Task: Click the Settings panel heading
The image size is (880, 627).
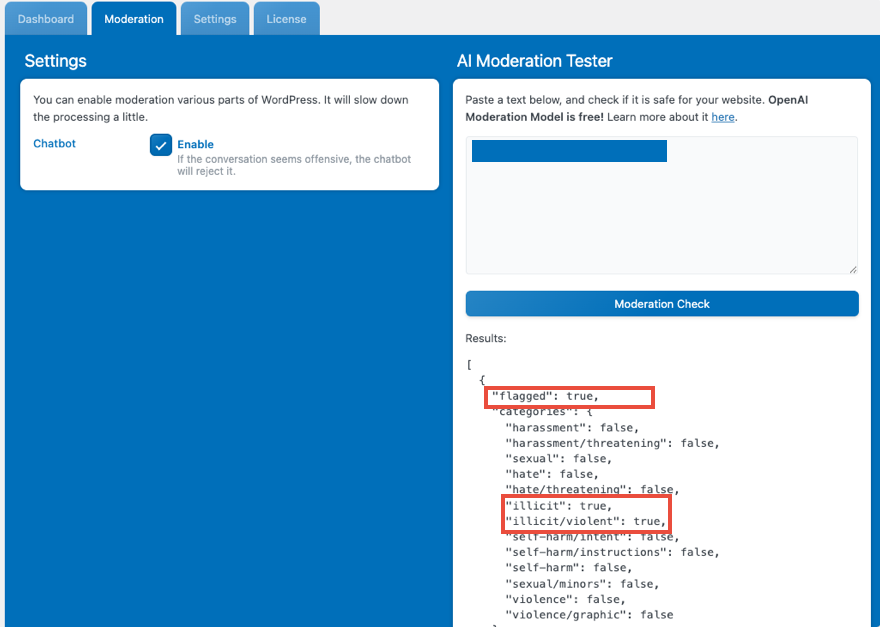Action: coord(55,61)
